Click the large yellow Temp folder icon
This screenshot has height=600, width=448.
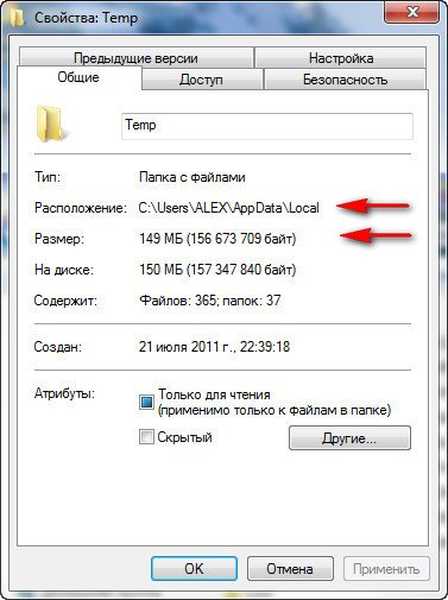point(51,124)
